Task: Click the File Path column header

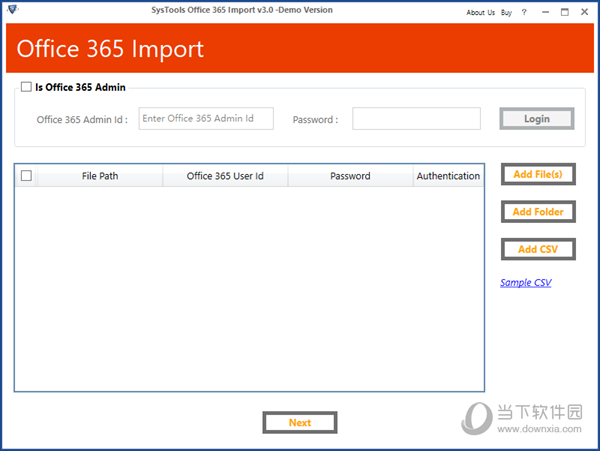Action: pos(100,176)
